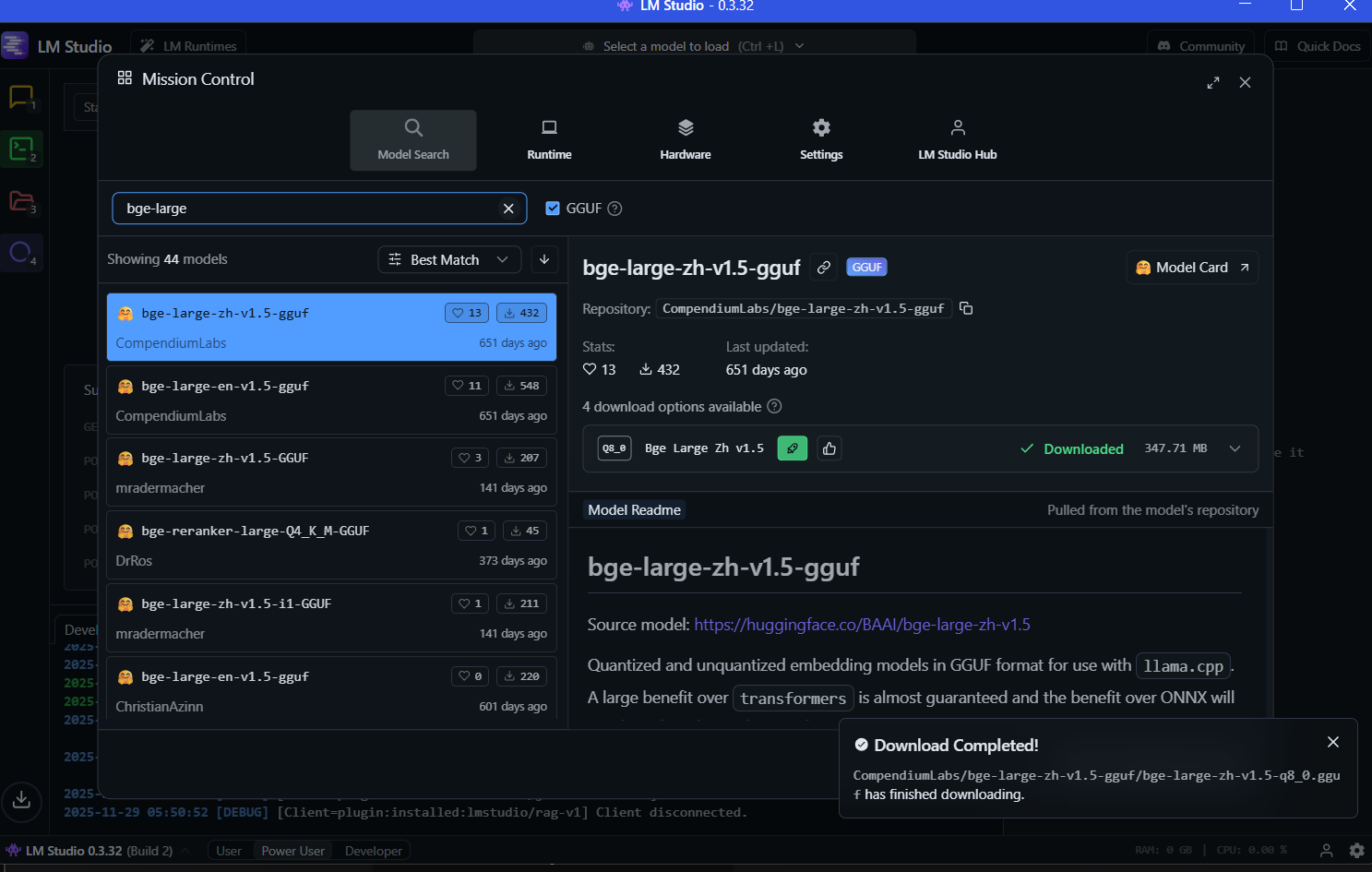Switch to Developer mode
1372x872 pixels.
[373, 851]
